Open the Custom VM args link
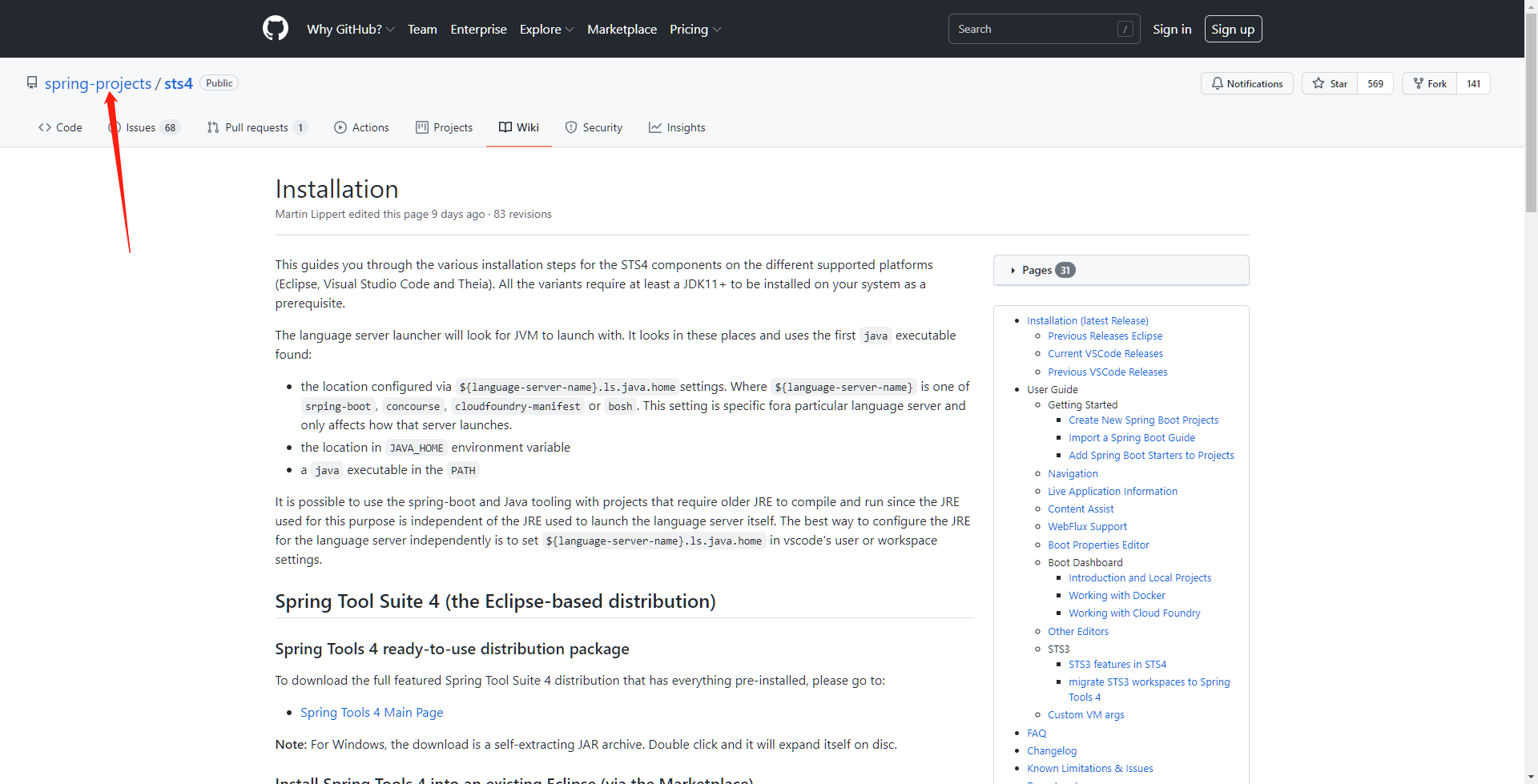Viewport: 1538px width, 784px height. pos(1085,714)
